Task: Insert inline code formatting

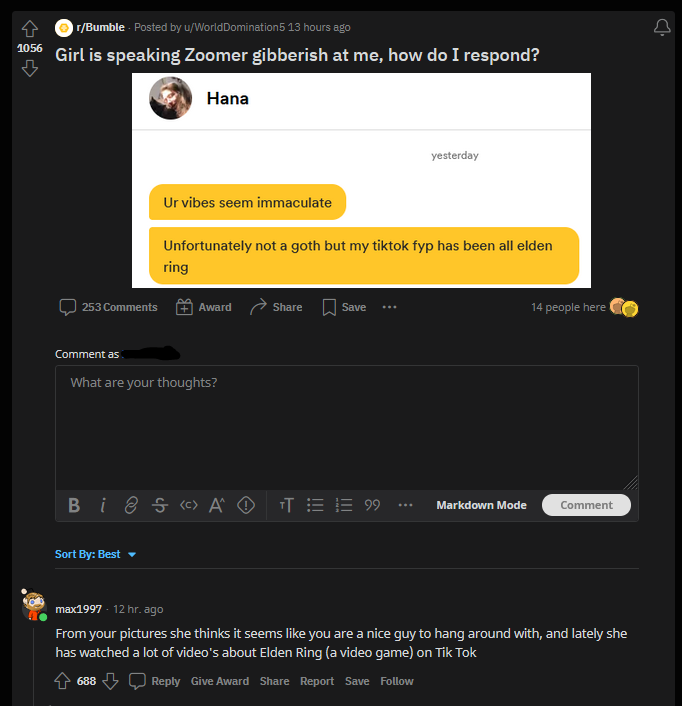Action: [188, 505]
